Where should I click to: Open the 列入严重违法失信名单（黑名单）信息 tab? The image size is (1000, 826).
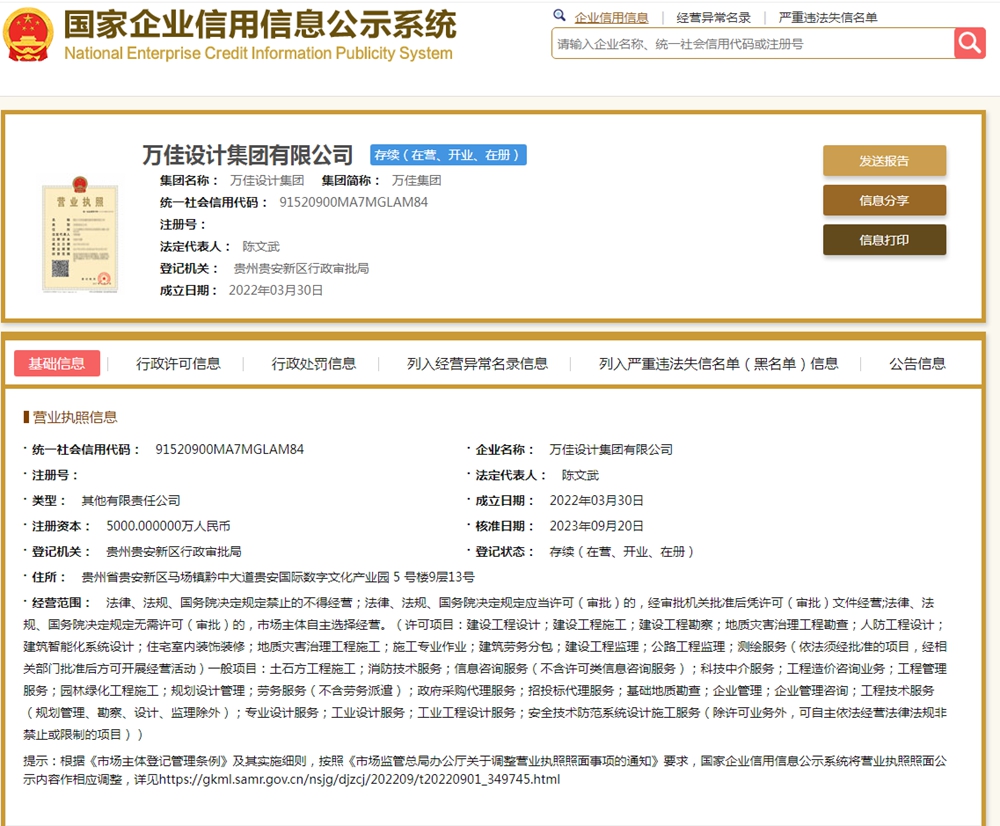(x=718, y=364)
